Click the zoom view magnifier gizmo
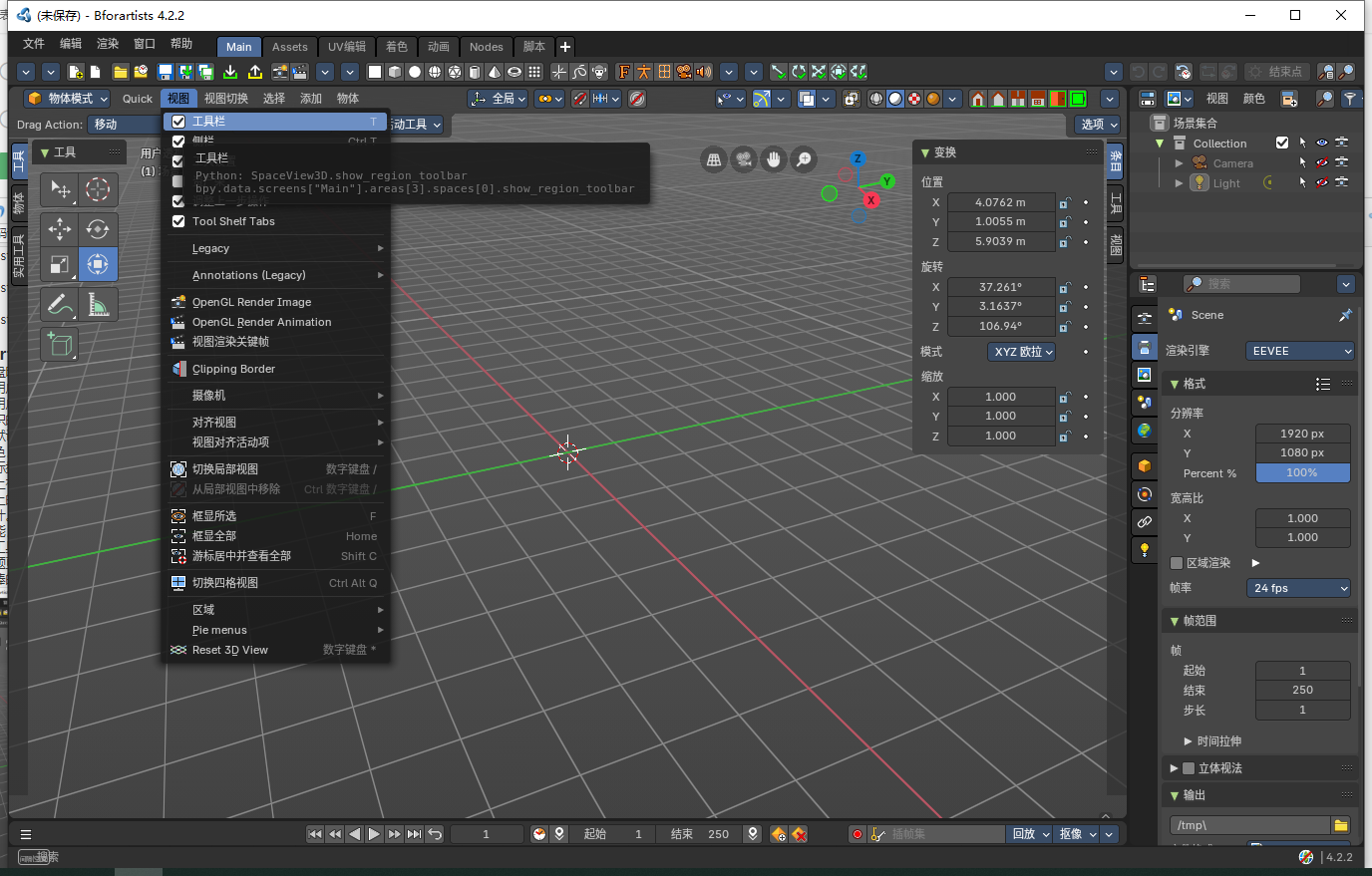The width and height of the screenshot is (1372, 876). click(x=804, y=159)
